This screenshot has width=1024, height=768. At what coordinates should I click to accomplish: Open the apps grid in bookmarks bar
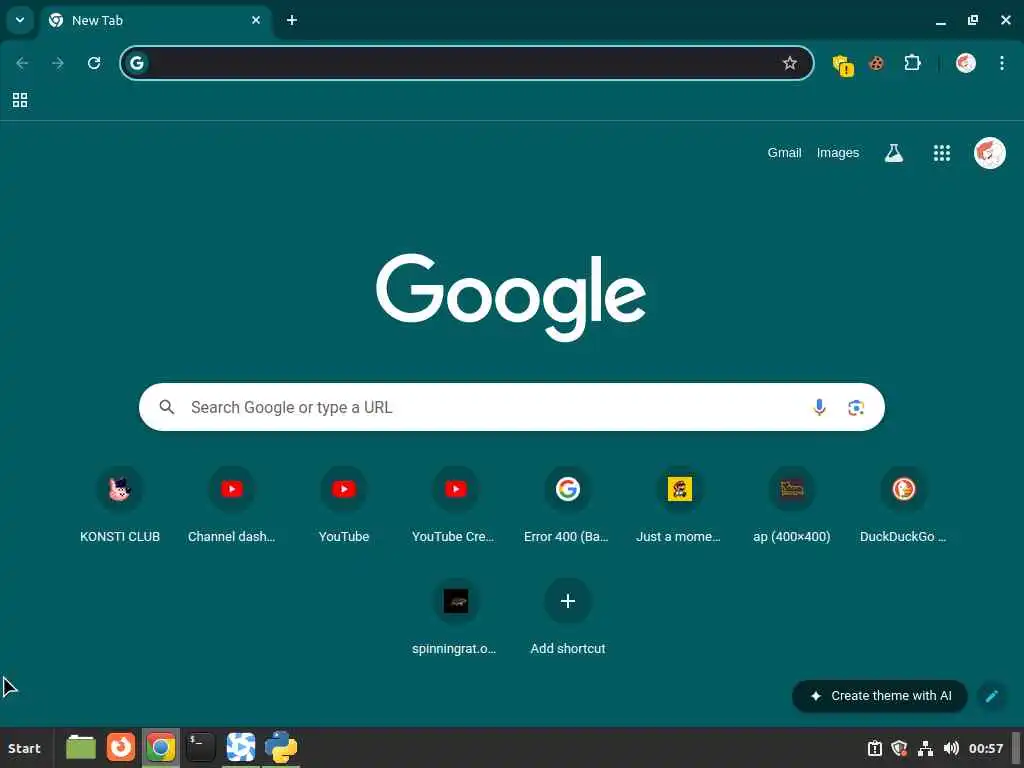point(20,100)
